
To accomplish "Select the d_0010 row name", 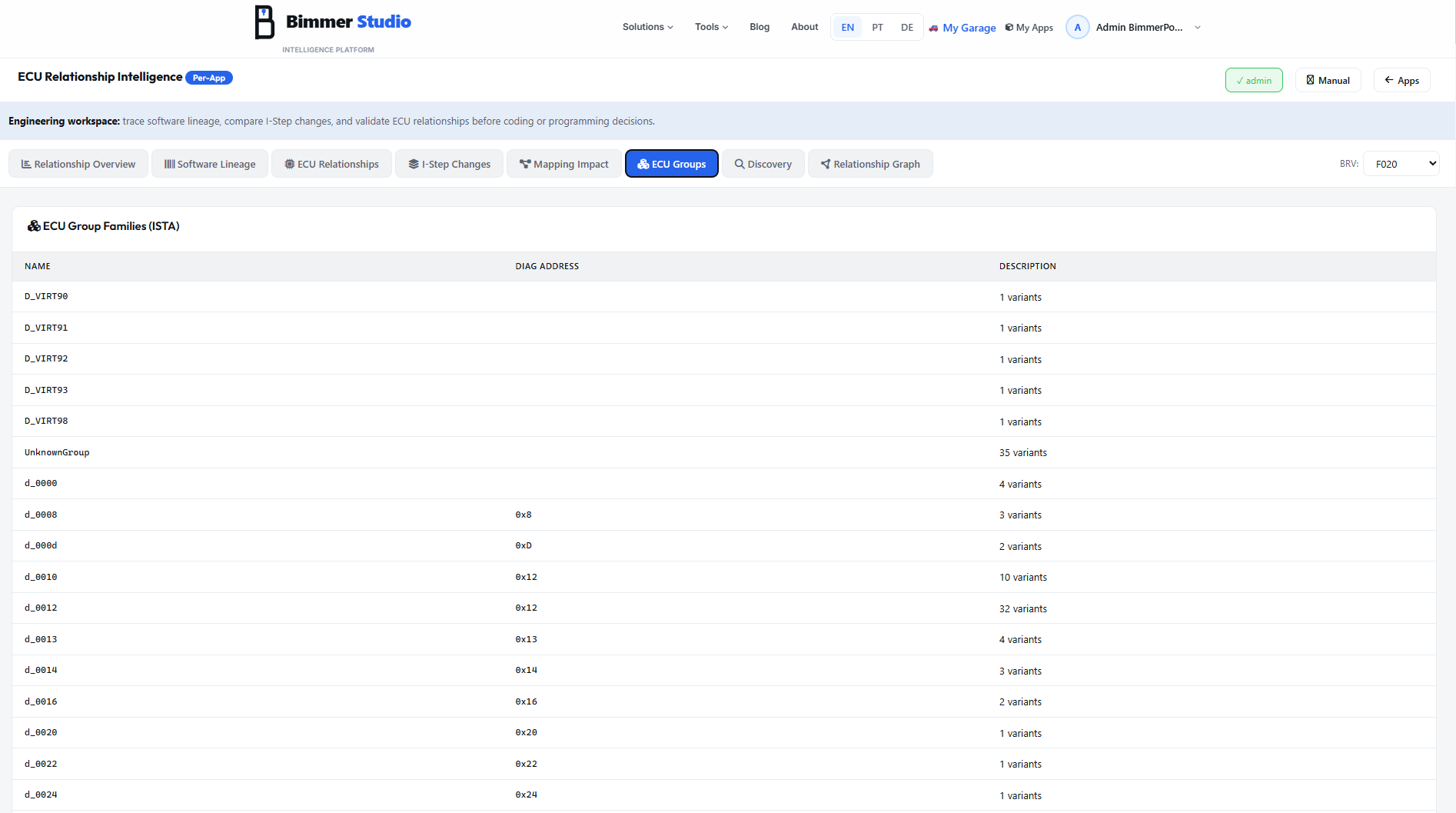I will click(x=41, y=577).
